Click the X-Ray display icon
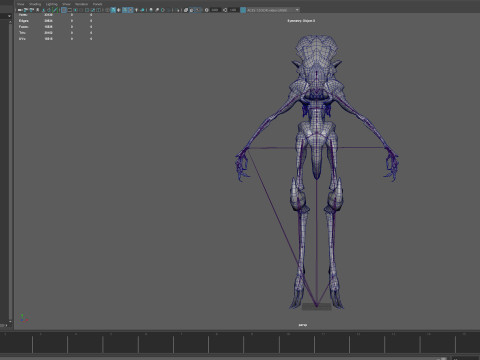Image resolution: width=480 pixels, height=360 pixels. [186, 10]
